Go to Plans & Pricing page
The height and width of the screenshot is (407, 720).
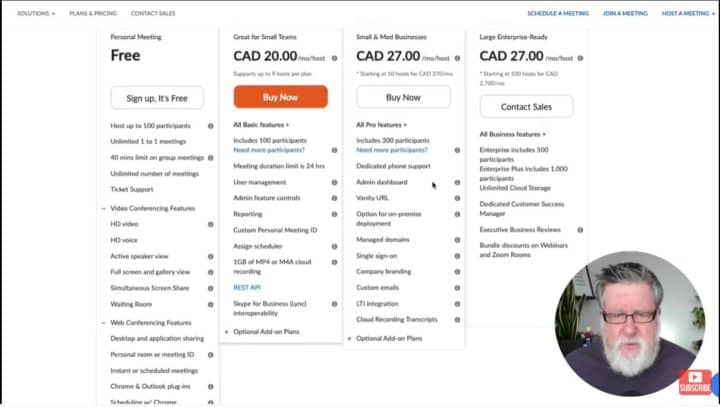pos(91,14)
